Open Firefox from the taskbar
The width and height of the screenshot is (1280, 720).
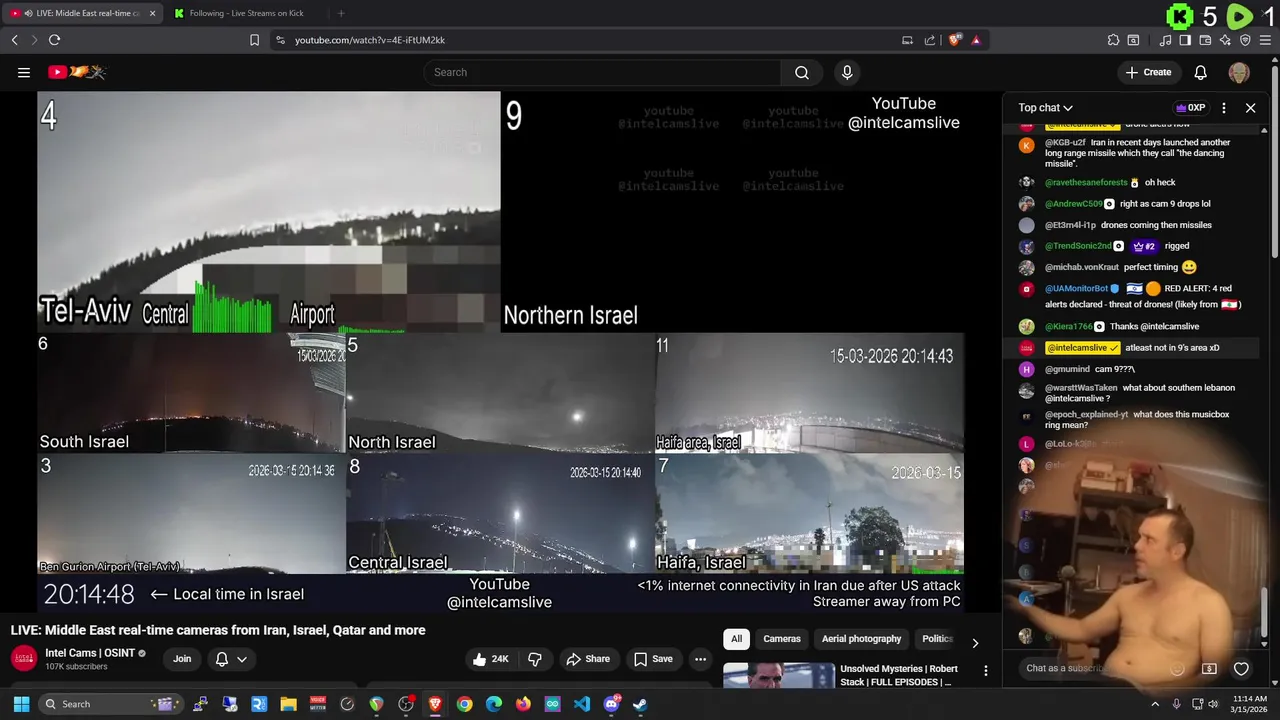coord(523,704)
